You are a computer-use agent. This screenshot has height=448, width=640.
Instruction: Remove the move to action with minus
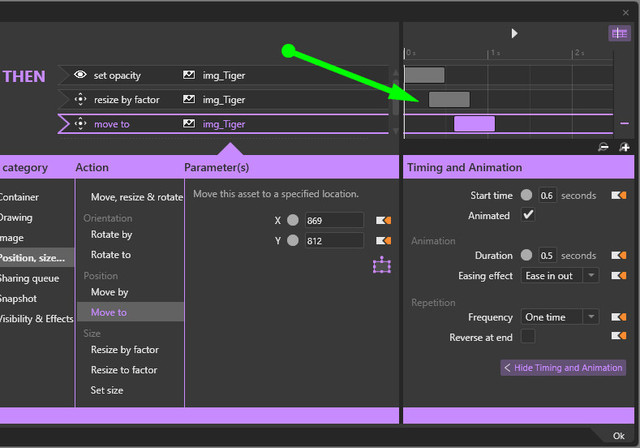coord(624,123)
